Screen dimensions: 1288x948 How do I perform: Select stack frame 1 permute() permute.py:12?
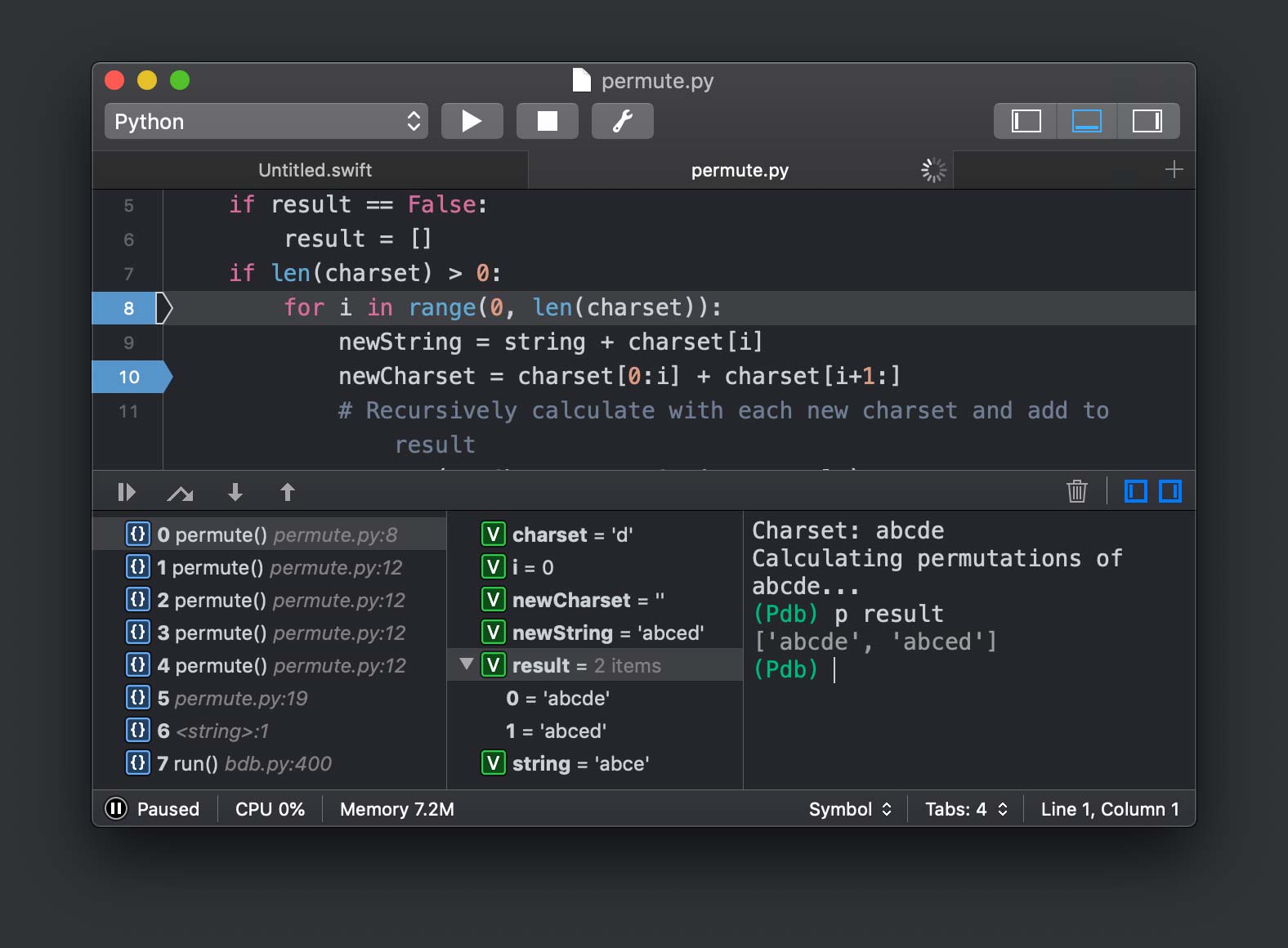point(278,567)
